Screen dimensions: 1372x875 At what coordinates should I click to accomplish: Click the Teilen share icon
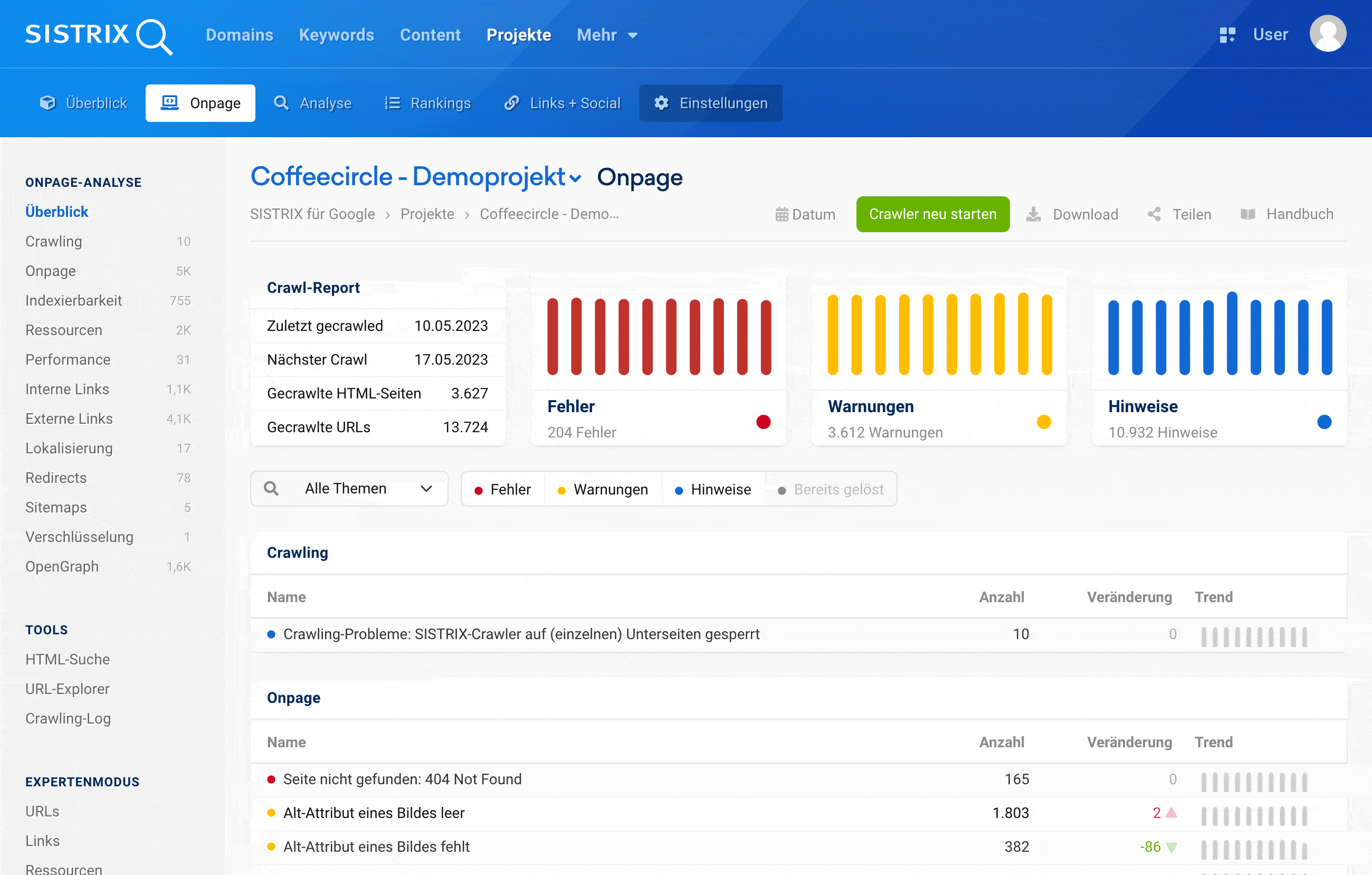click(1154, 214)
